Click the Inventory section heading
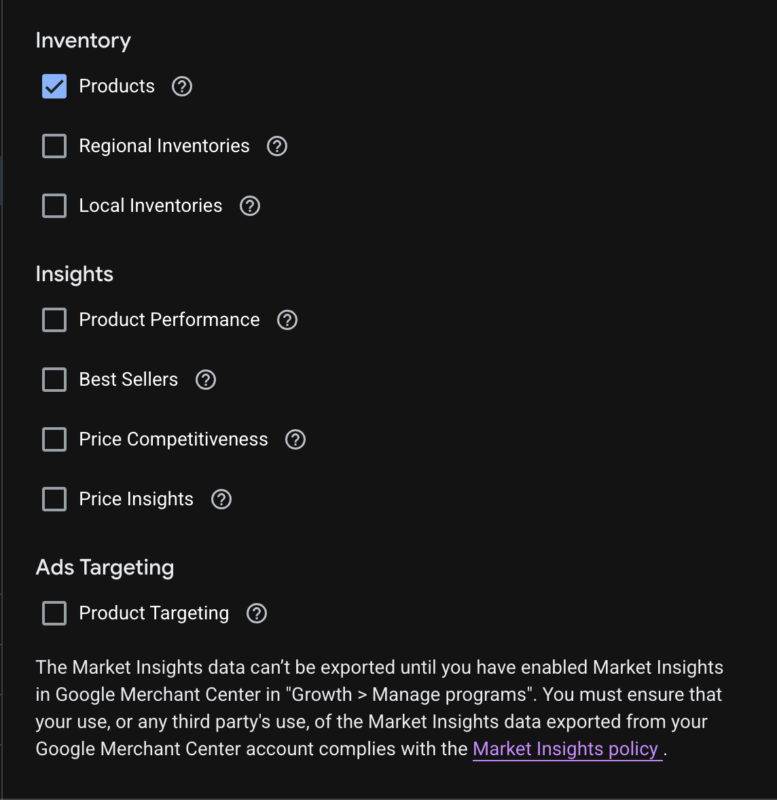Image resolution: width=777 pixels, height=800 pixels. [83, 41]
